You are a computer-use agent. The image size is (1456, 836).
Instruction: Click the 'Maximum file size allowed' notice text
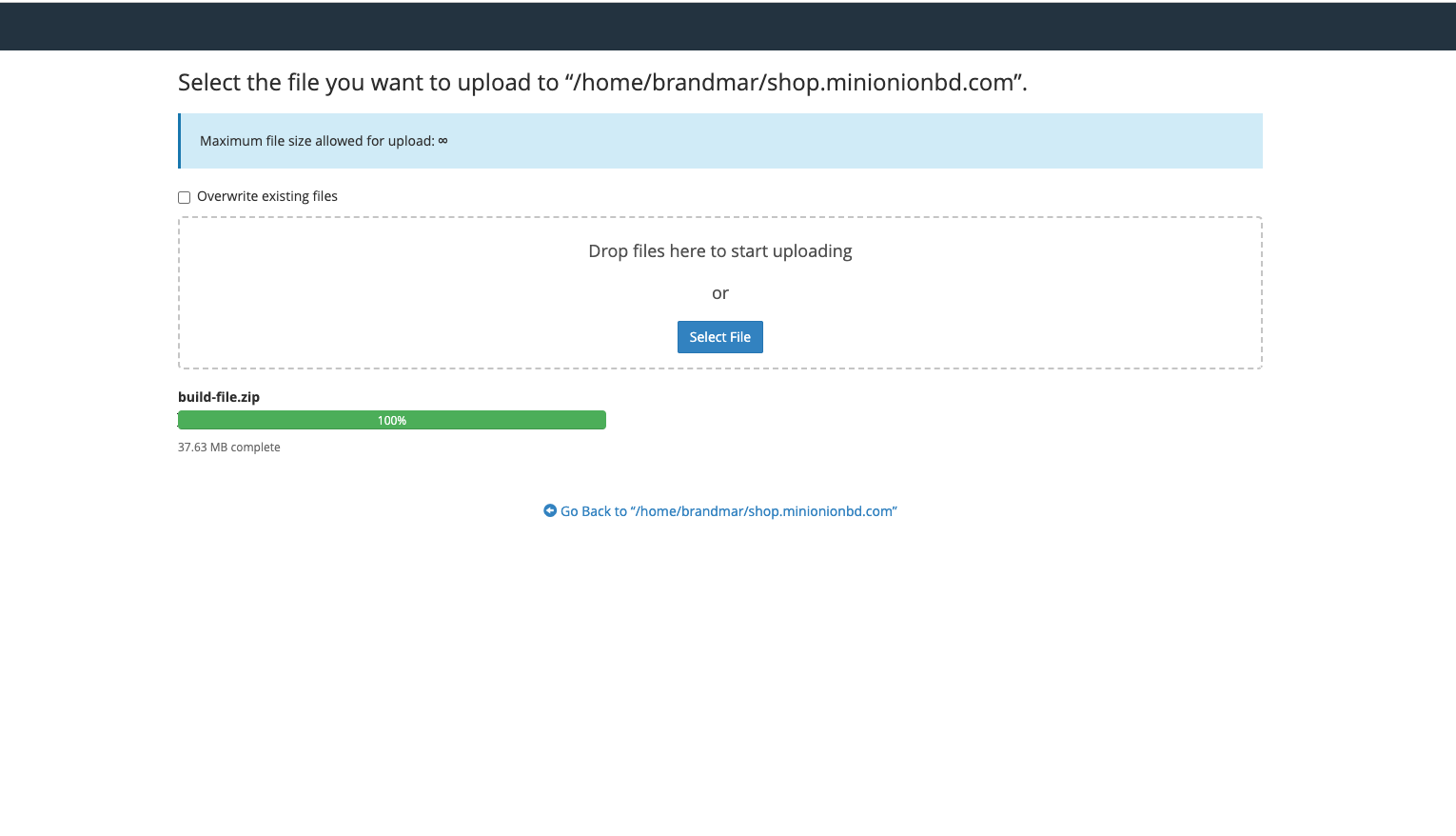316,141
